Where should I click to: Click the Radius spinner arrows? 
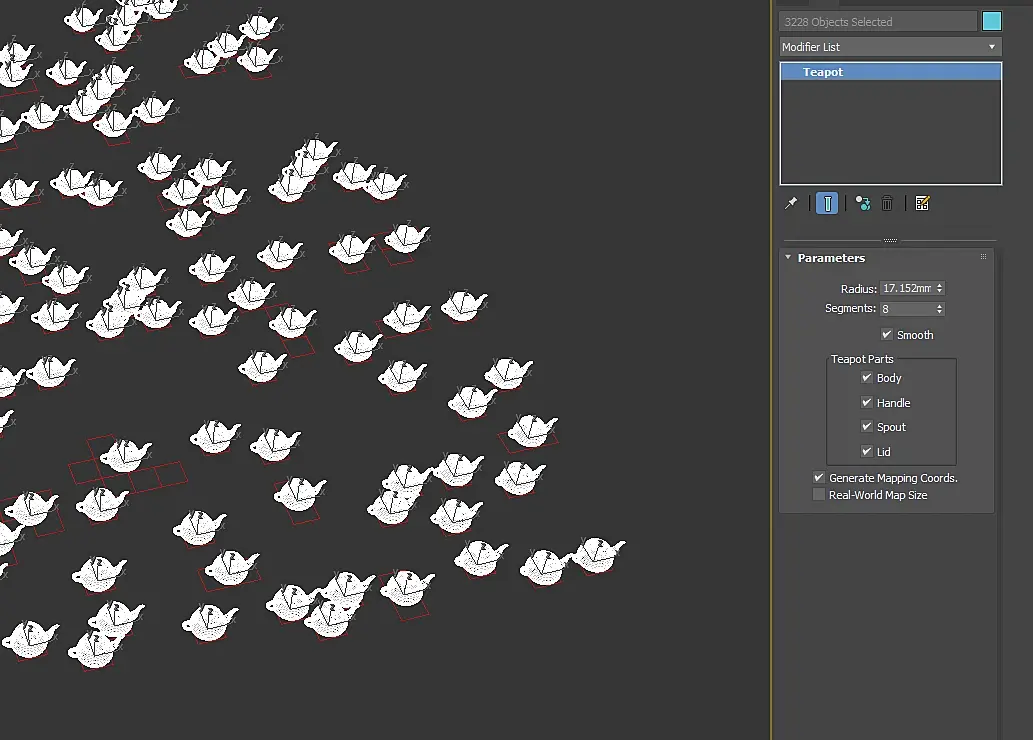[x=940, y=288]
